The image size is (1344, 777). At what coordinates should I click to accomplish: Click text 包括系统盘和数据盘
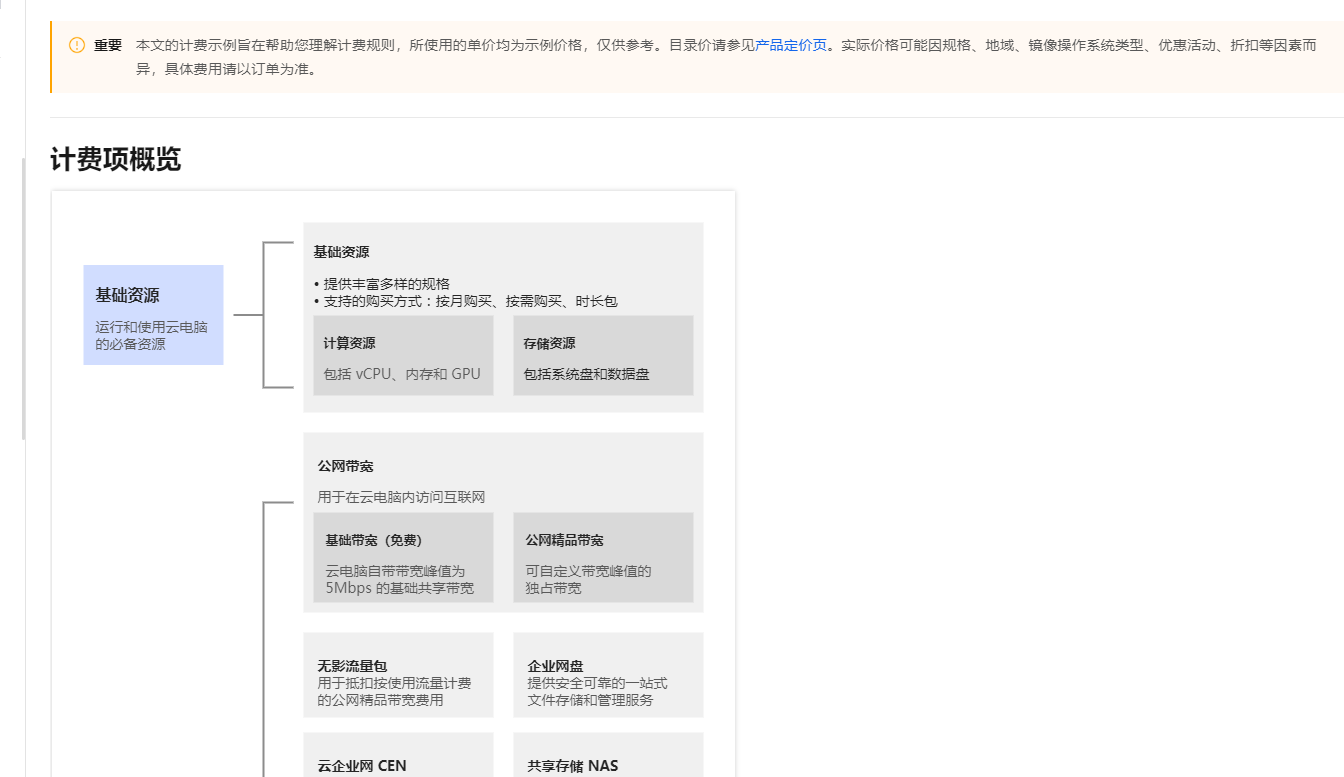586,374
